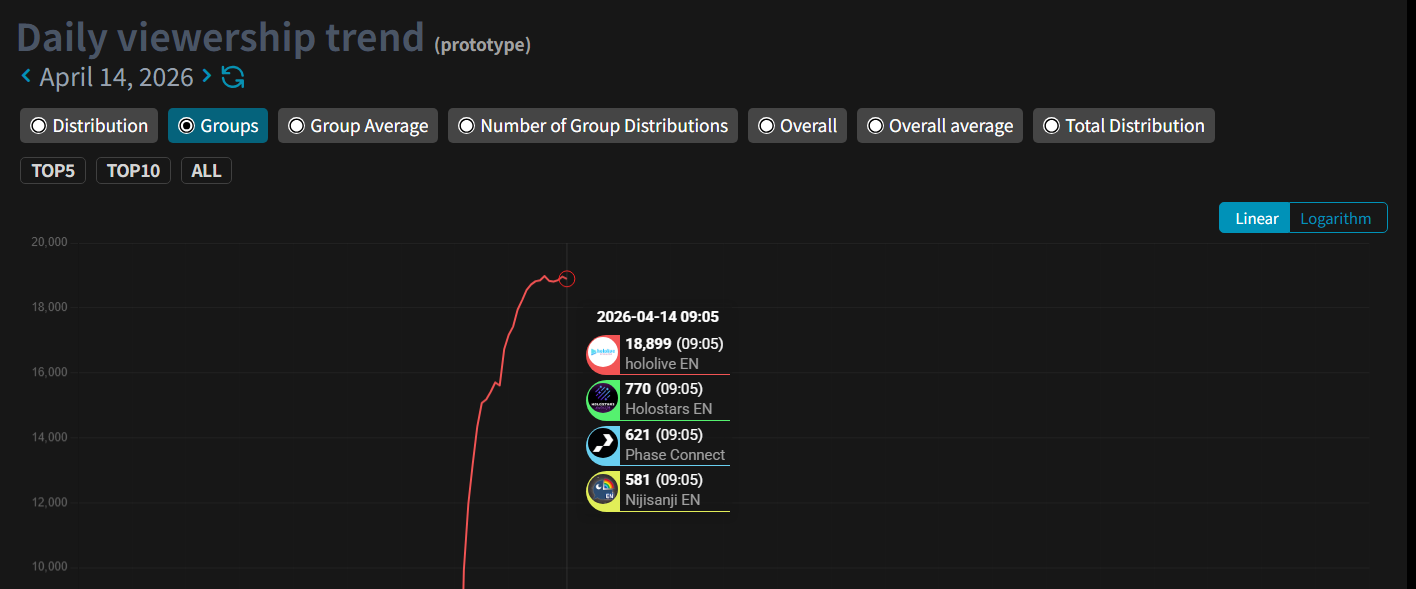Click the 581 Nijisanji EN value

(638, 480)
